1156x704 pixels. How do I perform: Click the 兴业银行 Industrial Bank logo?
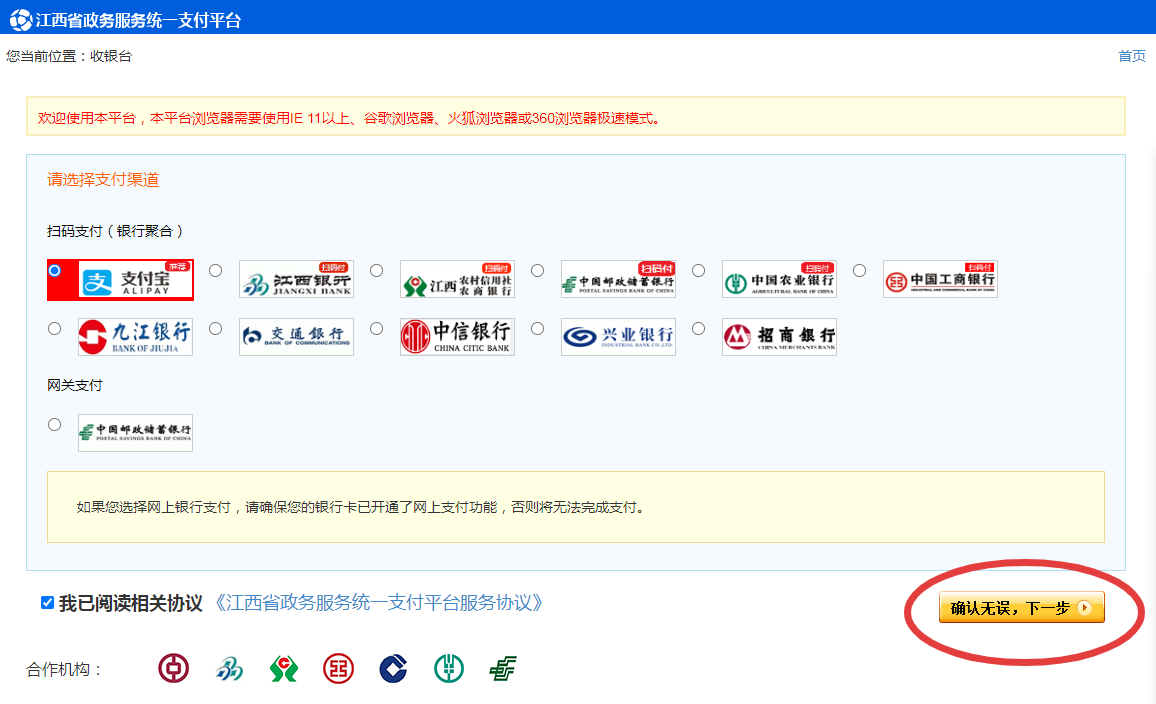[619, 337]
